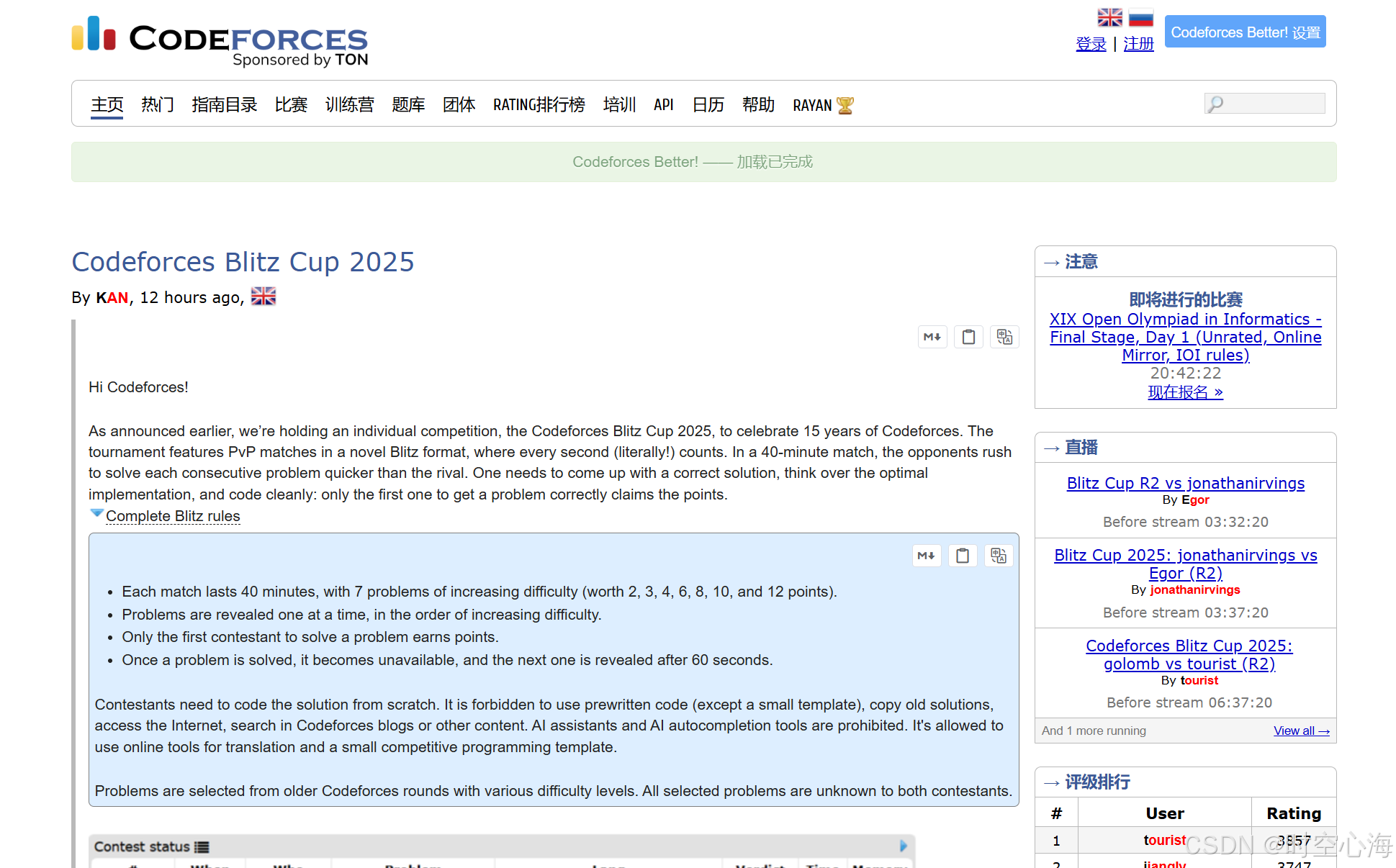1396x868 pixels.
Task: Copy rules box with clipboard icon
Action: [963, 556]
